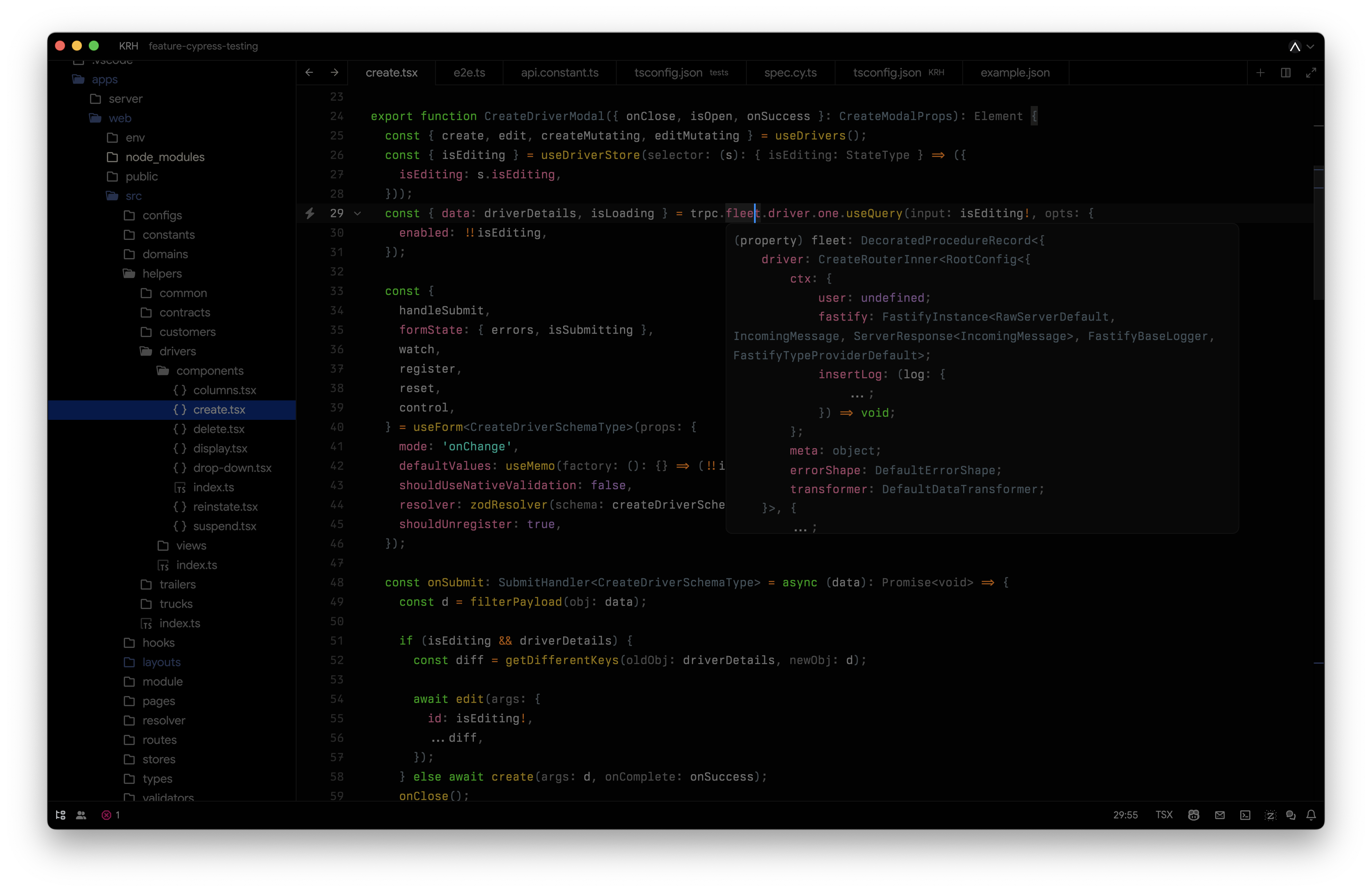Change the TSX language mode

tap(1164, 815)
